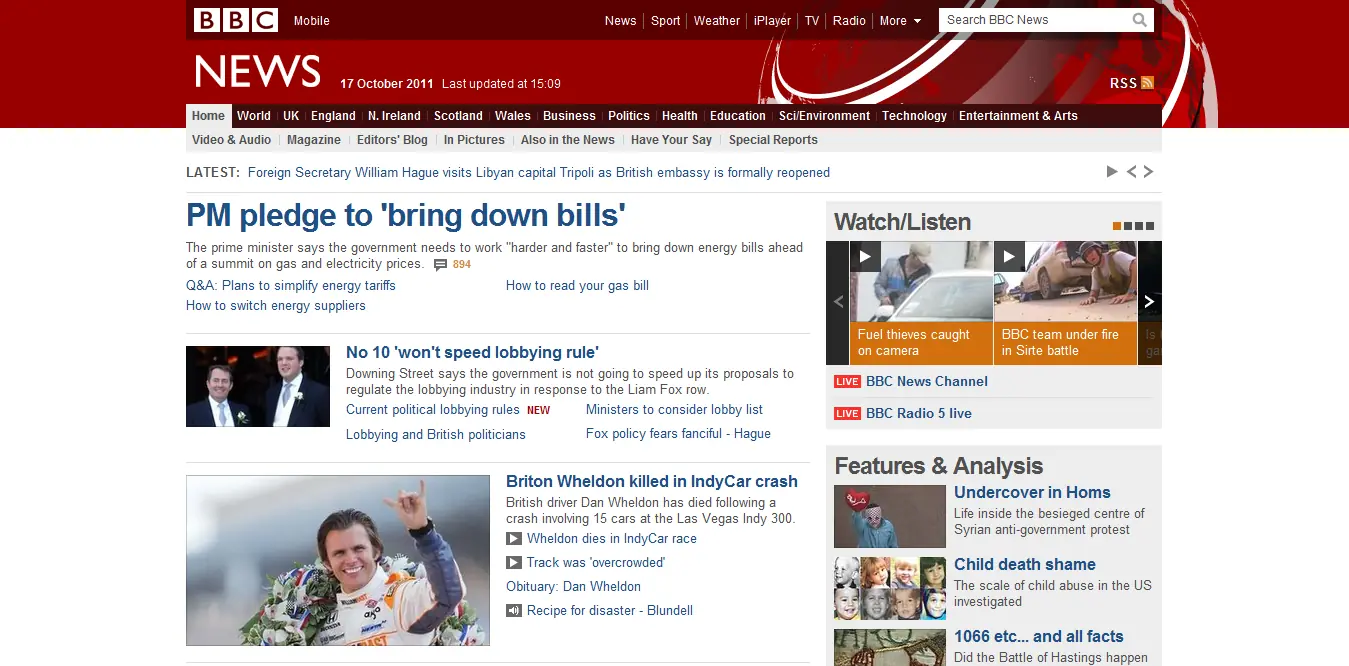Open PM pledge to 'bring down bills' headline
1349x666 pixels.
pyautogui.click(x=406, y=216)
